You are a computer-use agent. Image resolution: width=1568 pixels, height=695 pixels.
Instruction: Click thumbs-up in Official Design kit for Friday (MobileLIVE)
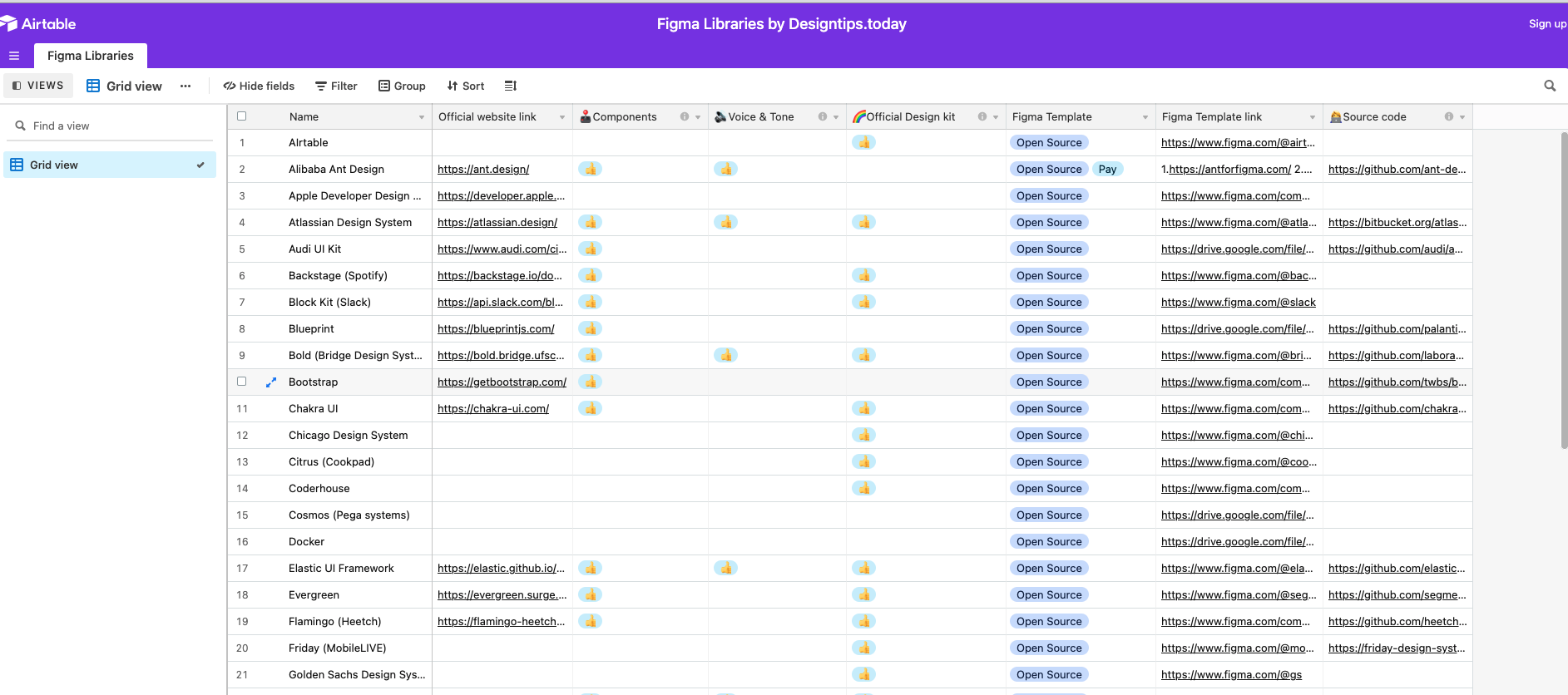tap(864, 648)
